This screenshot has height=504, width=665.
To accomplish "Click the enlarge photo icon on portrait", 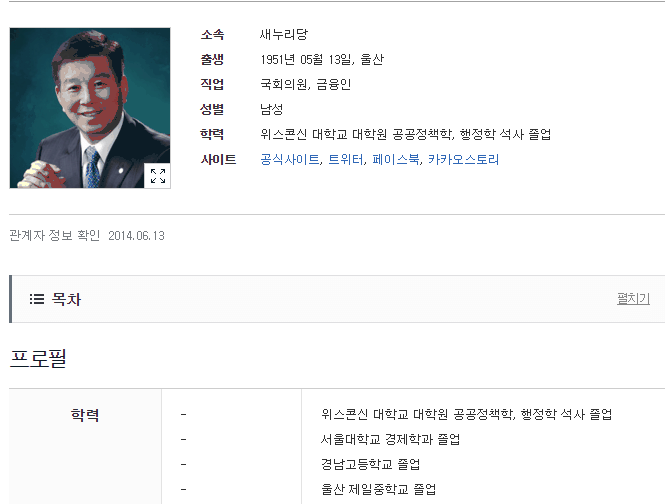I will click(x=158, y=176).
